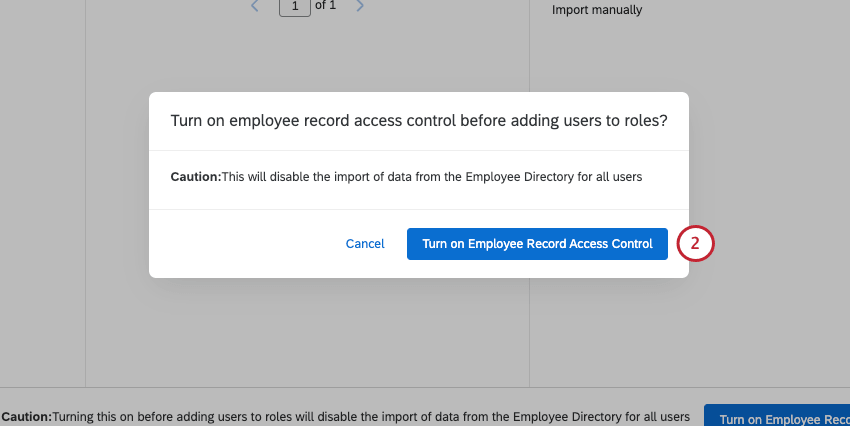Open the Import manually option
This screenshot has height=426, width=850.
pos(597,10)
